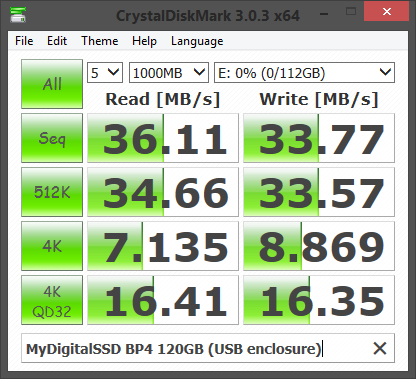
Task: Expand the test count dropdown showing 5
Action: click(105, 72)
